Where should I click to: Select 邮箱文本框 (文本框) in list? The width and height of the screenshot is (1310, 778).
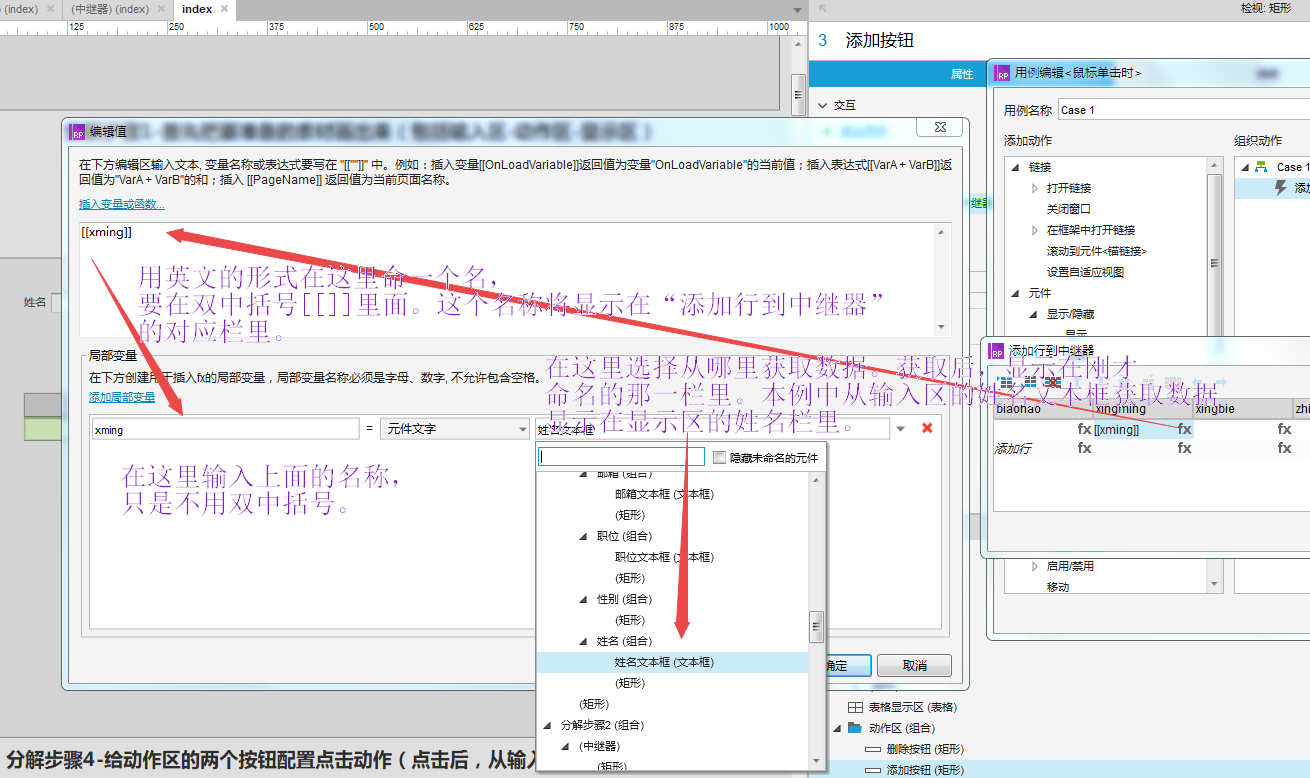click(x=664, y=494)
